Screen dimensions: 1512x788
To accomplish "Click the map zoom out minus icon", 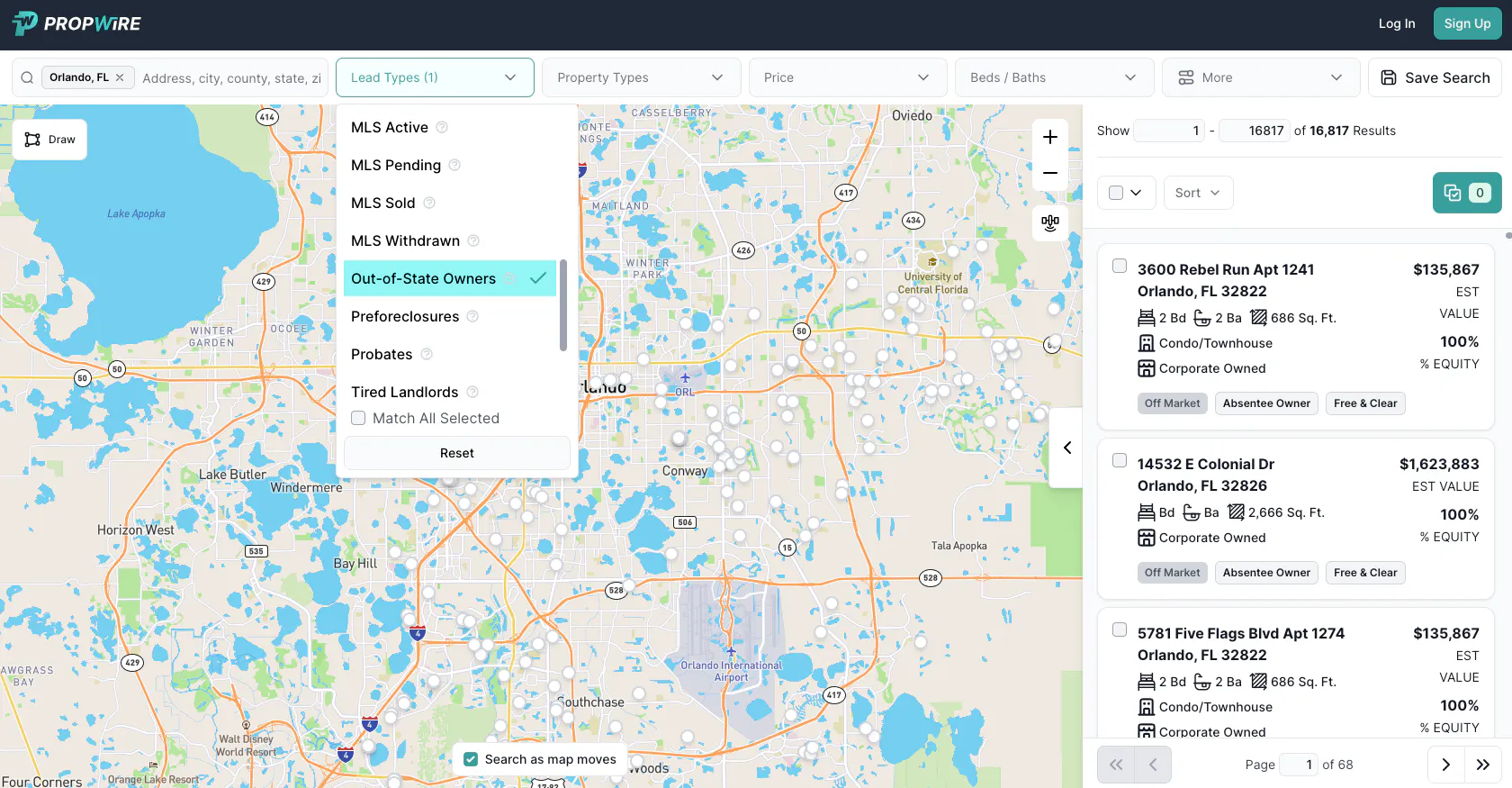I will coord(1049,173).
